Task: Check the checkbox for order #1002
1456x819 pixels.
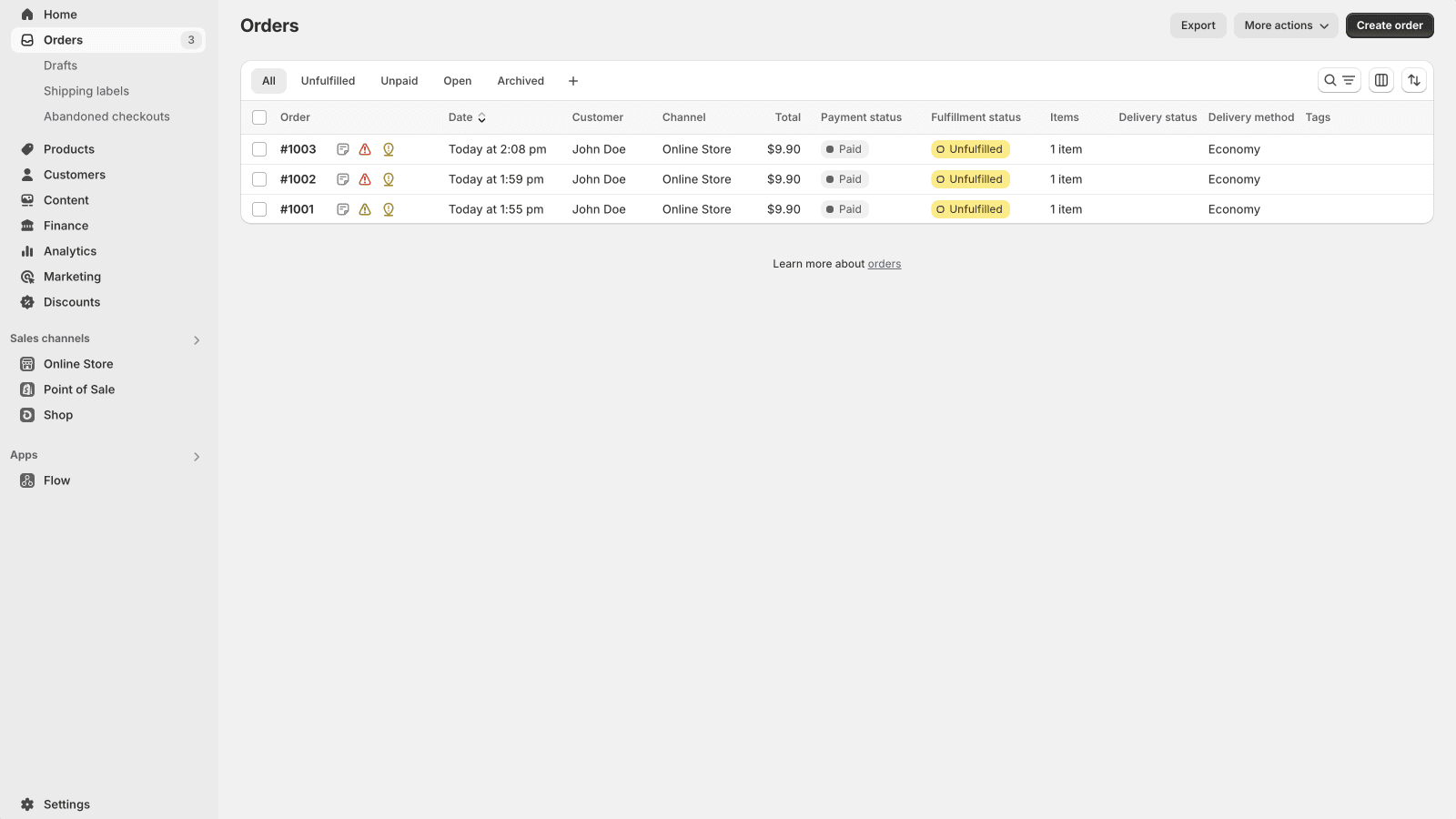Action: coord(259,179)
